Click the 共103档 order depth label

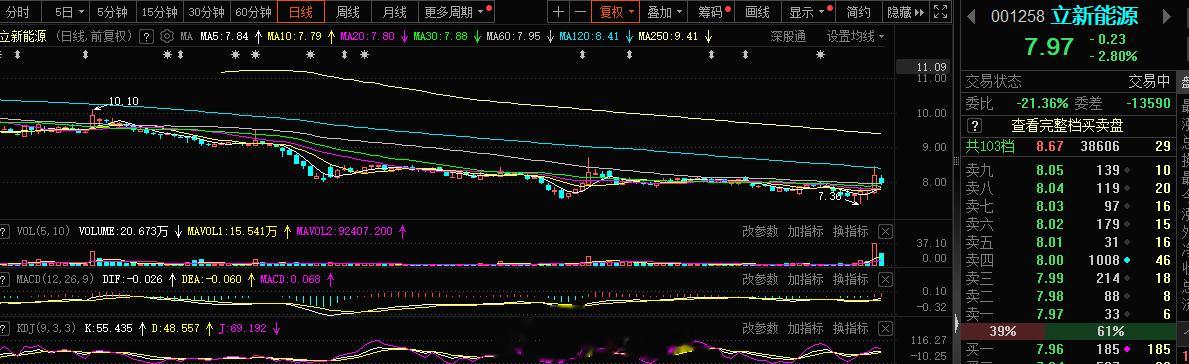pyautogui.click(x=990, y=146)
